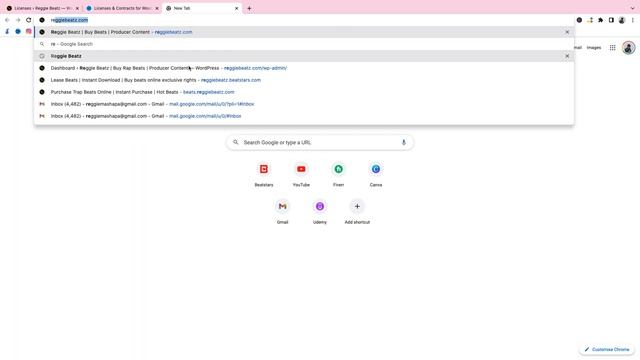The width and height of the screenshot is (640, 360).
Task: Open Google Images link
Action: (x=594, y=48)
